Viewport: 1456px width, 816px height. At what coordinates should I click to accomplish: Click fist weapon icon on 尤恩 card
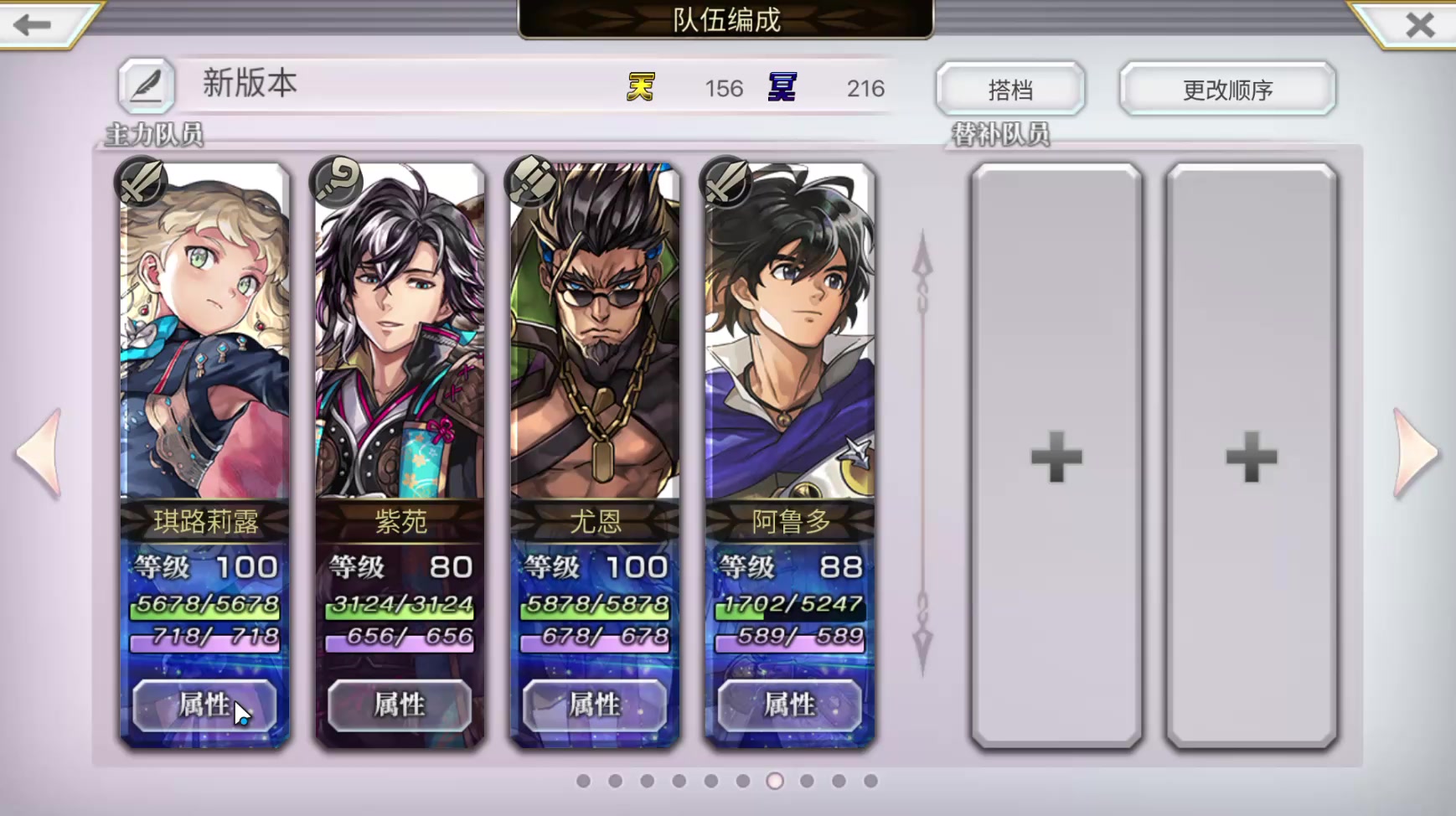pyautogui.click(x=531, y=180)
